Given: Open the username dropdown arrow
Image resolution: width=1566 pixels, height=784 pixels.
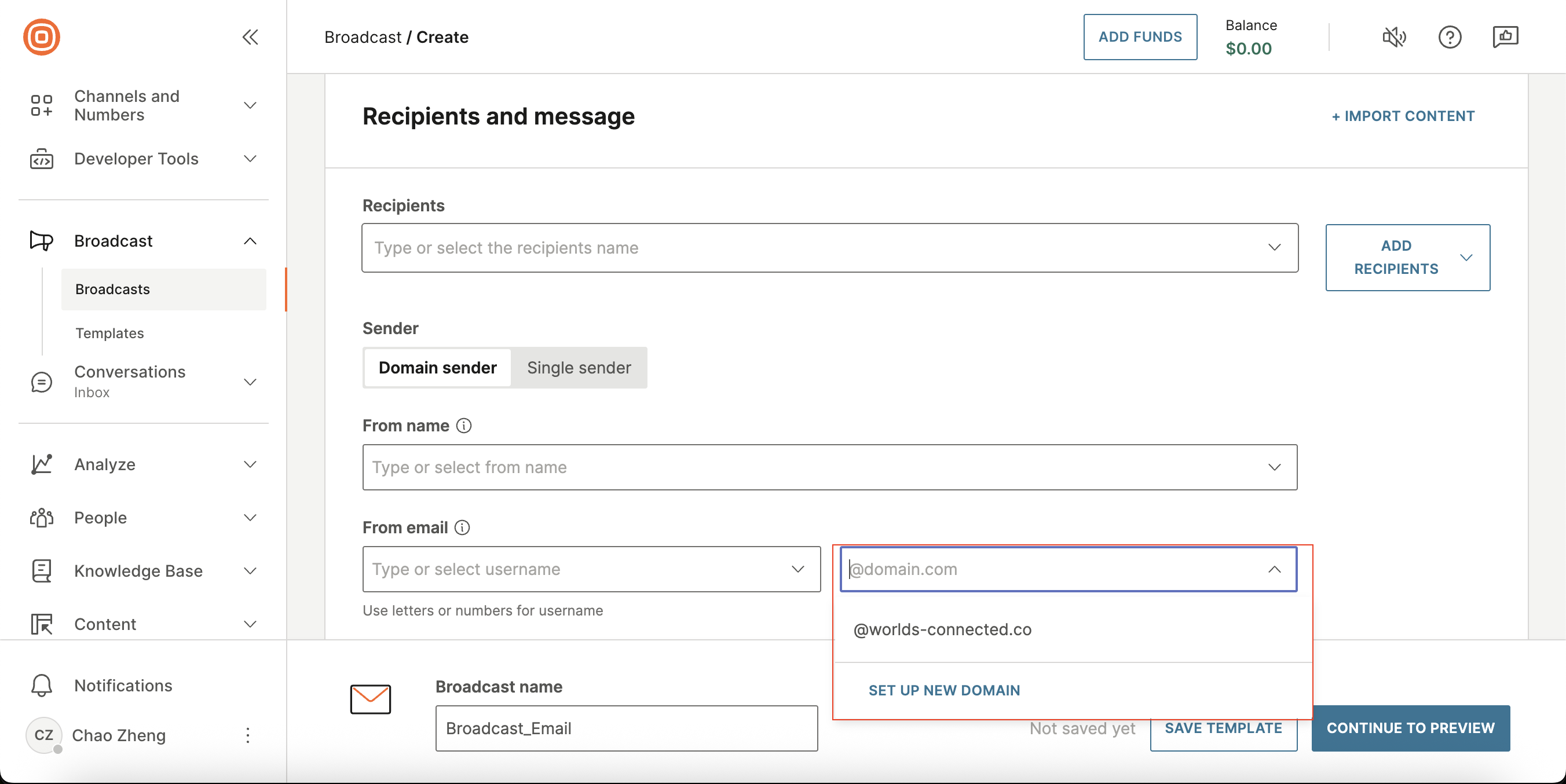Looking at the screenshot, I should tap(797, 569).
